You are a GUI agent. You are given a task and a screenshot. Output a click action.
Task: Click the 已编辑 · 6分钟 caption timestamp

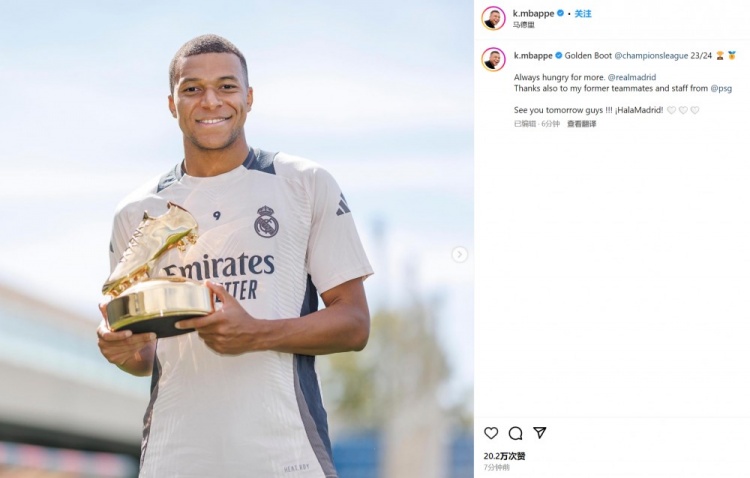537,123
